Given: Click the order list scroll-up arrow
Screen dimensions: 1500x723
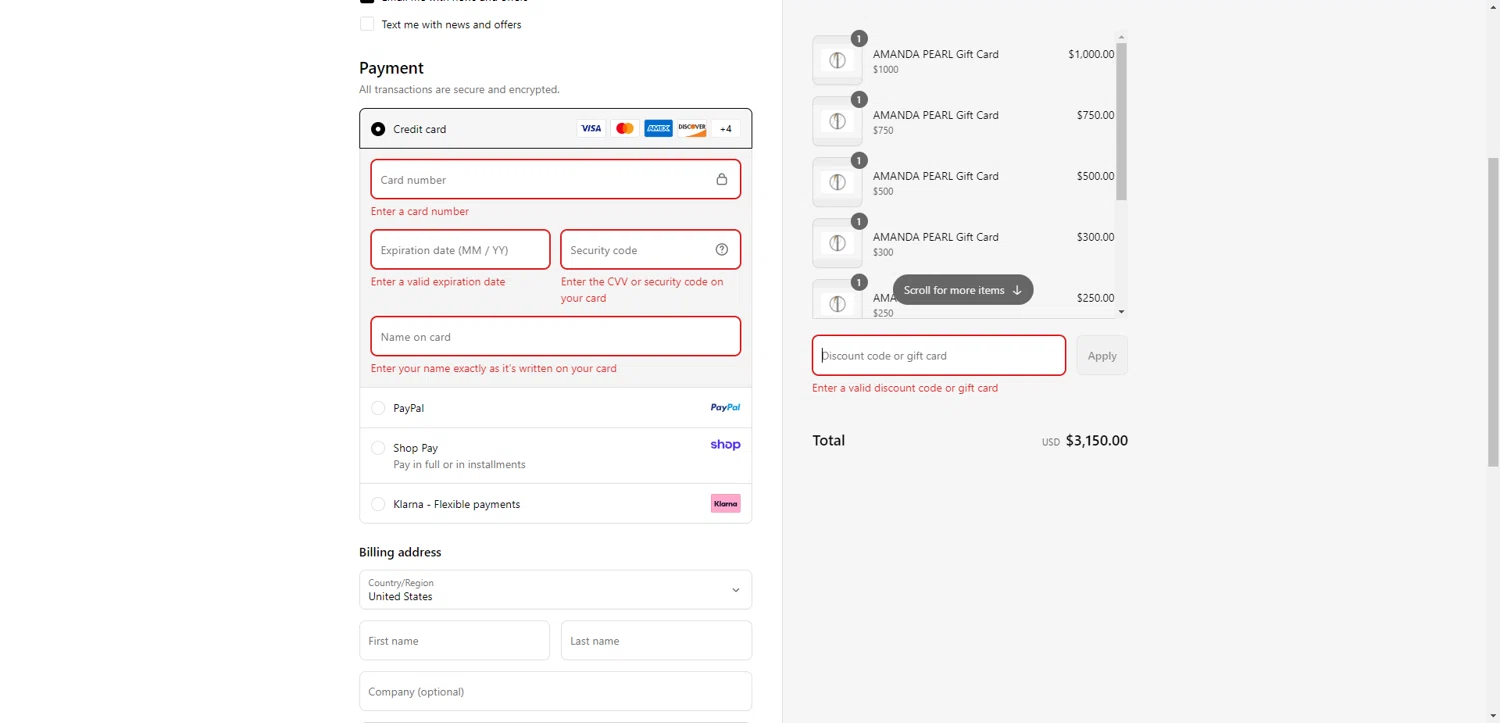Looking at the screenshot, I should pyautogui.click(x=1121, y=38).
